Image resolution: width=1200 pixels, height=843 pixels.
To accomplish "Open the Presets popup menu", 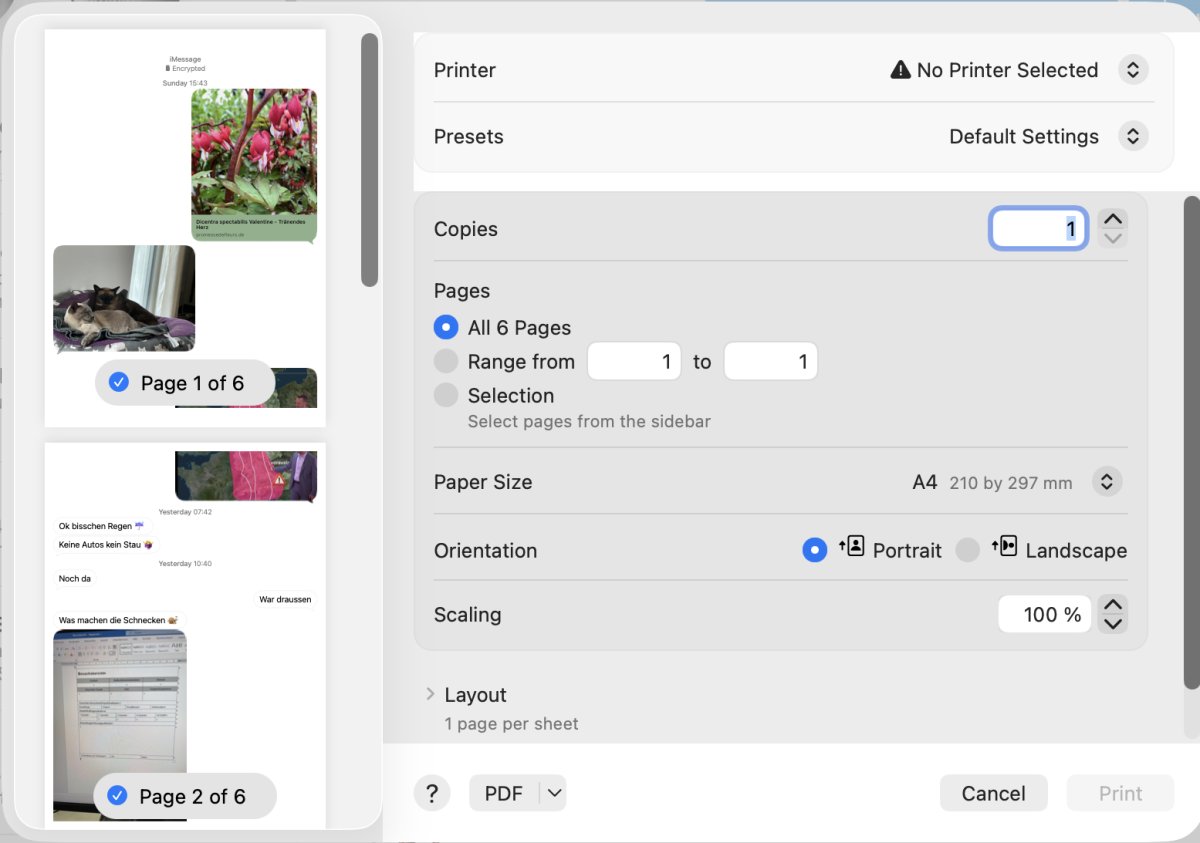I will coord(1133,136).
